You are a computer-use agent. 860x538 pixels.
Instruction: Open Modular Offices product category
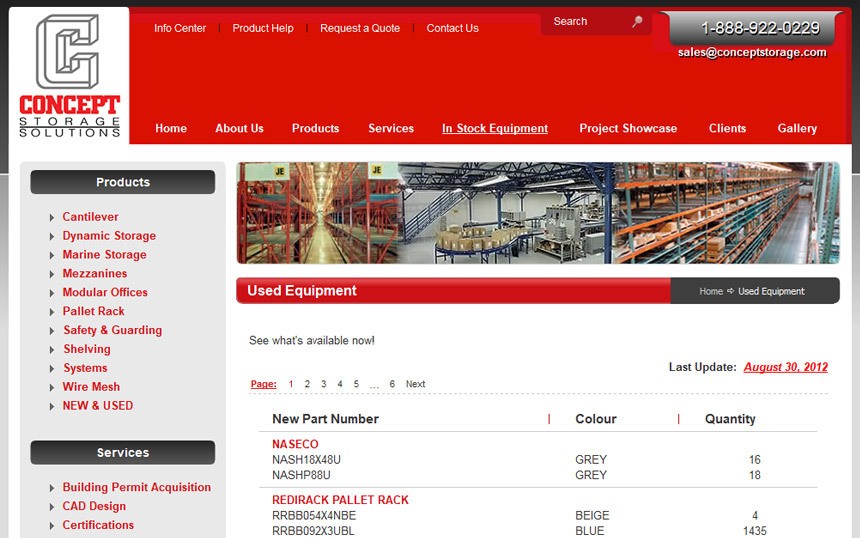tap(105, 292)
